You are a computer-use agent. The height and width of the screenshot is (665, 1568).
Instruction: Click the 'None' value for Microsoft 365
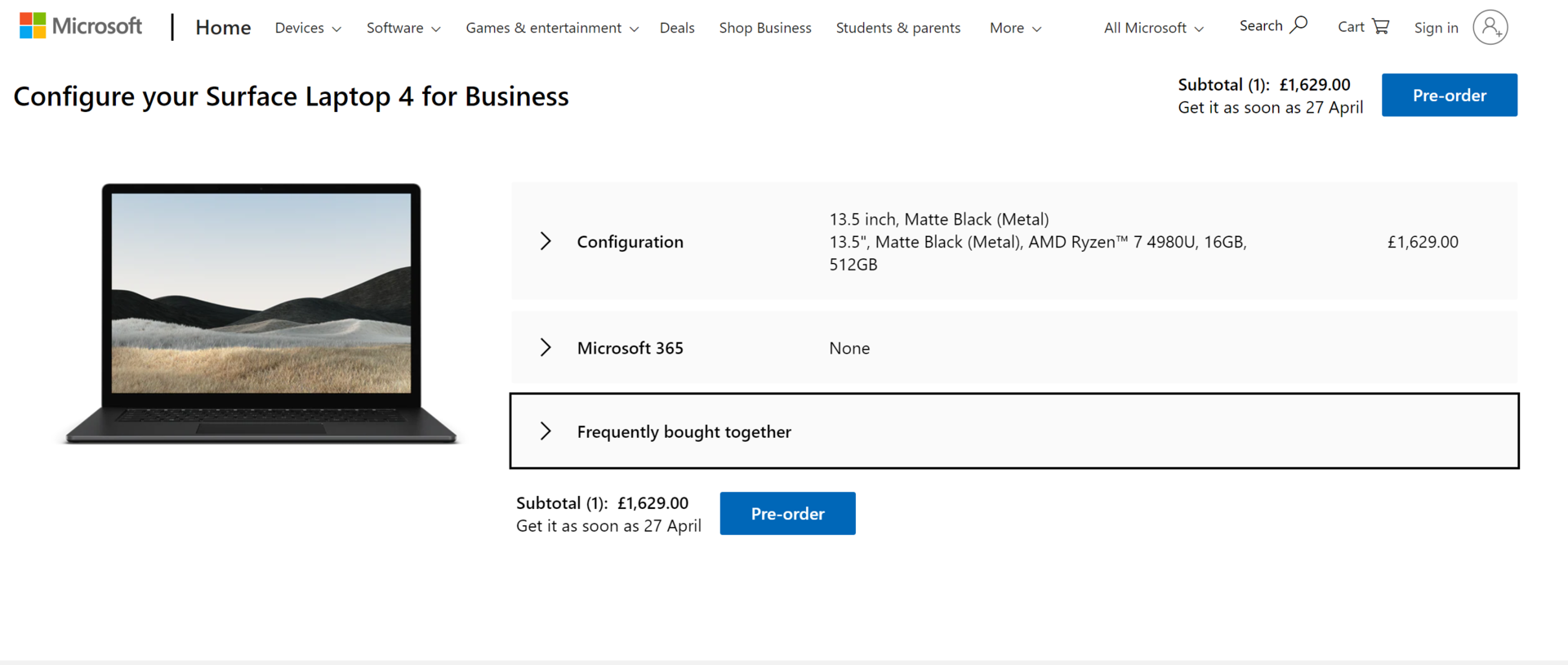point(849,348)
